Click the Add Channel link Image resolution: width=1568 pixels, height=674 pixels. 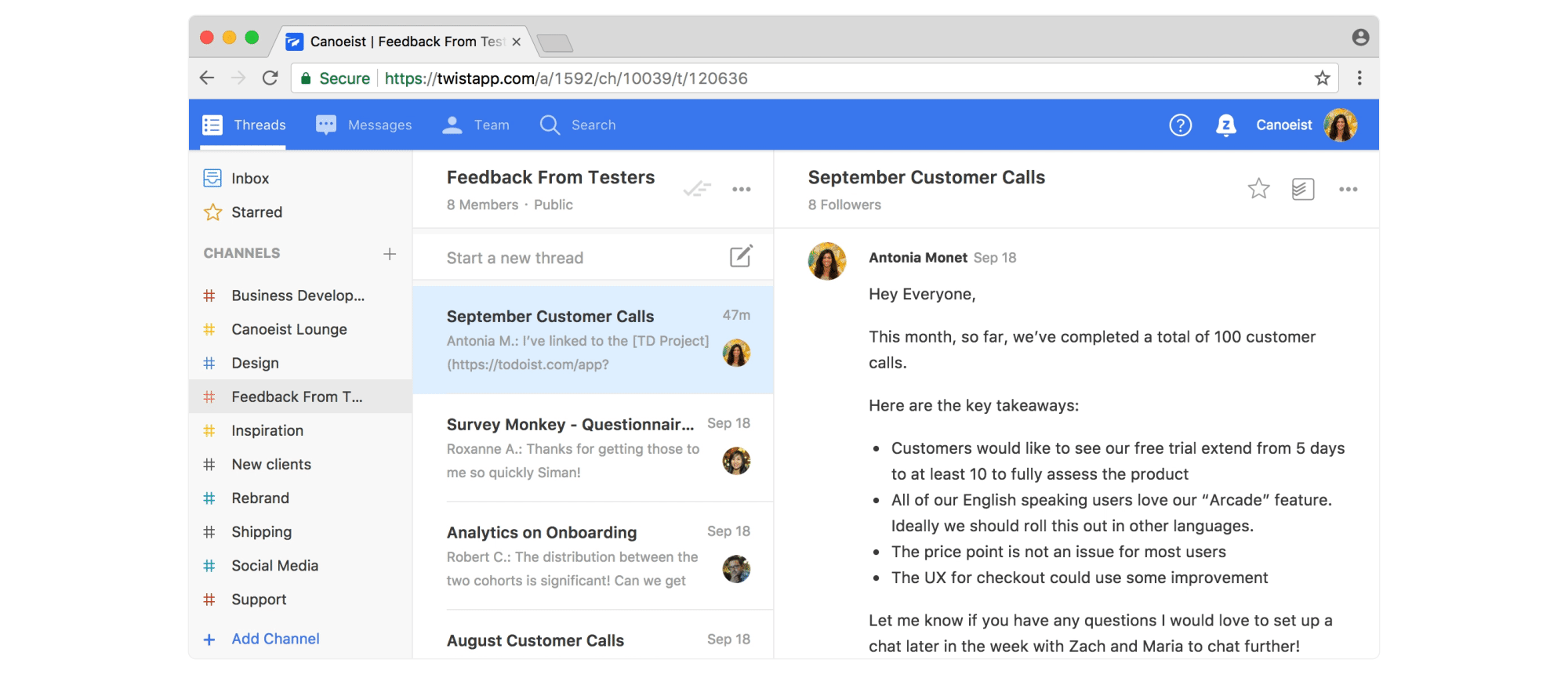click(275, 639)
